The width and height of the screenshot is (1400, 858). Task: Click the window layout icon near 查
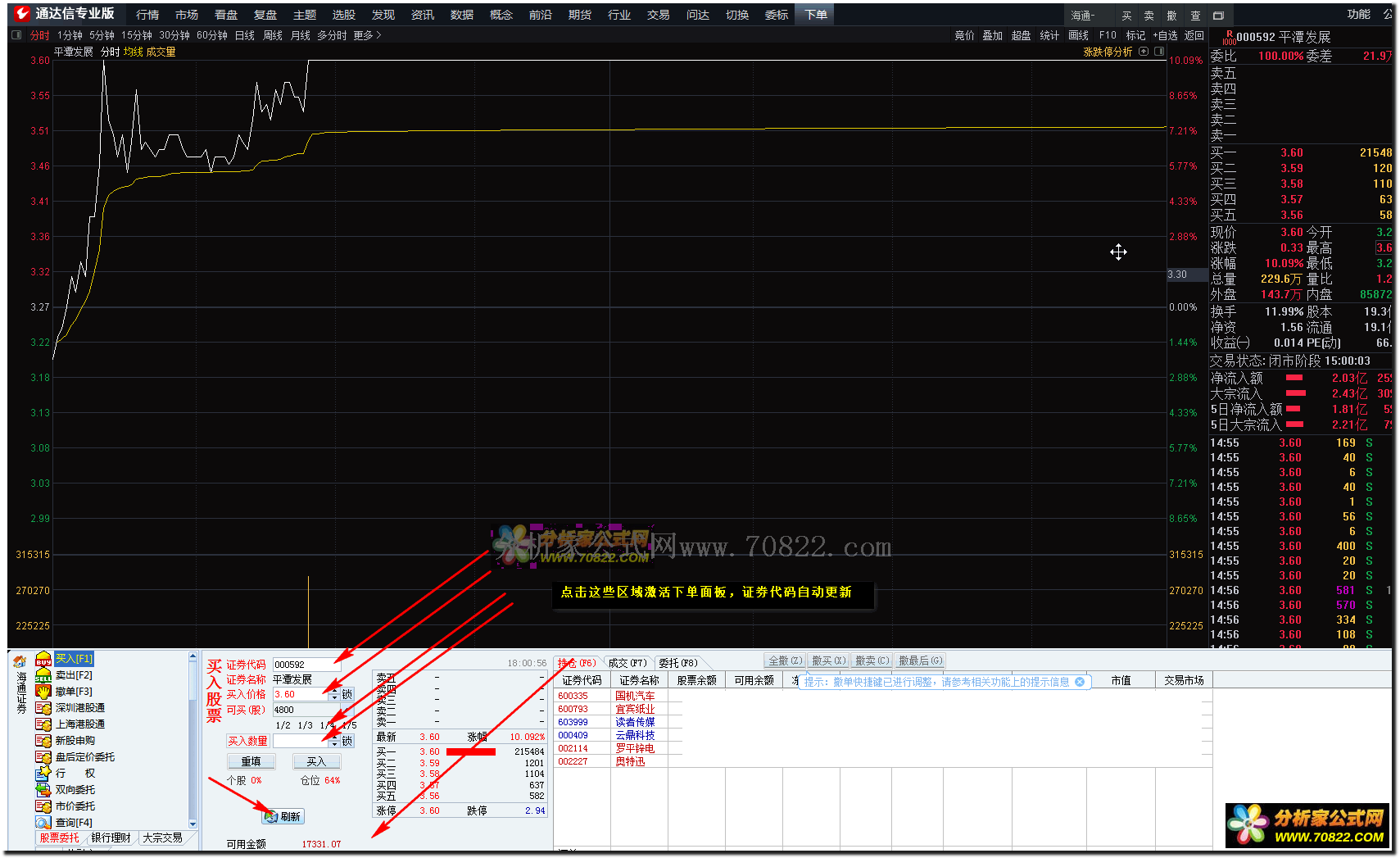pyautogui.click(x=1218, y=16)
